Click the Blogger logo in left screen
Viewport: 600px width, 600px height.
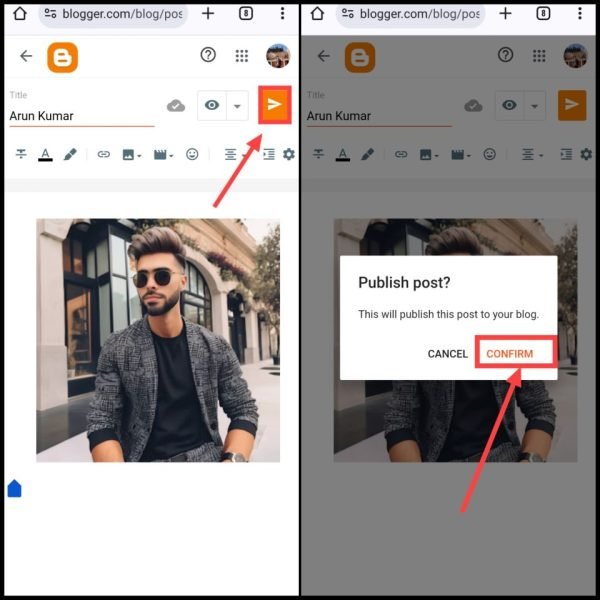coord(62,57)
